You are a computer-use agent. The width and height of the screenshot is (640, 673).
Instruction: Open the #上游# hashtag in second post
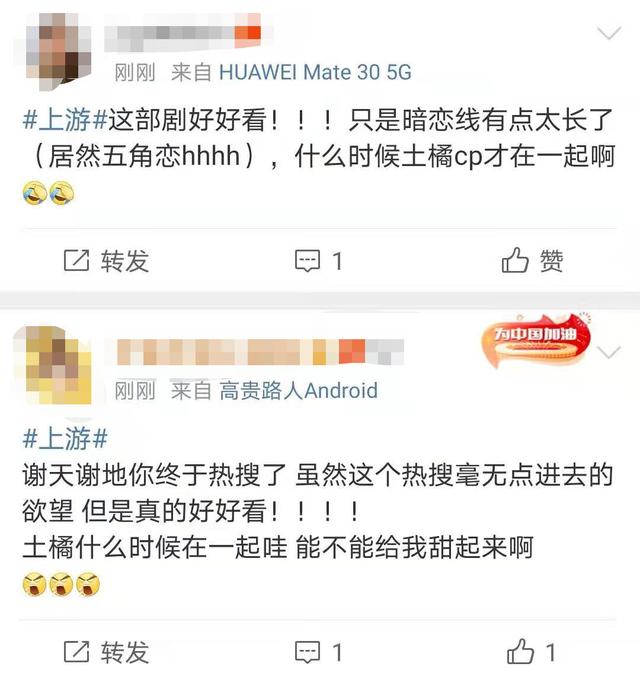(65, 439)
